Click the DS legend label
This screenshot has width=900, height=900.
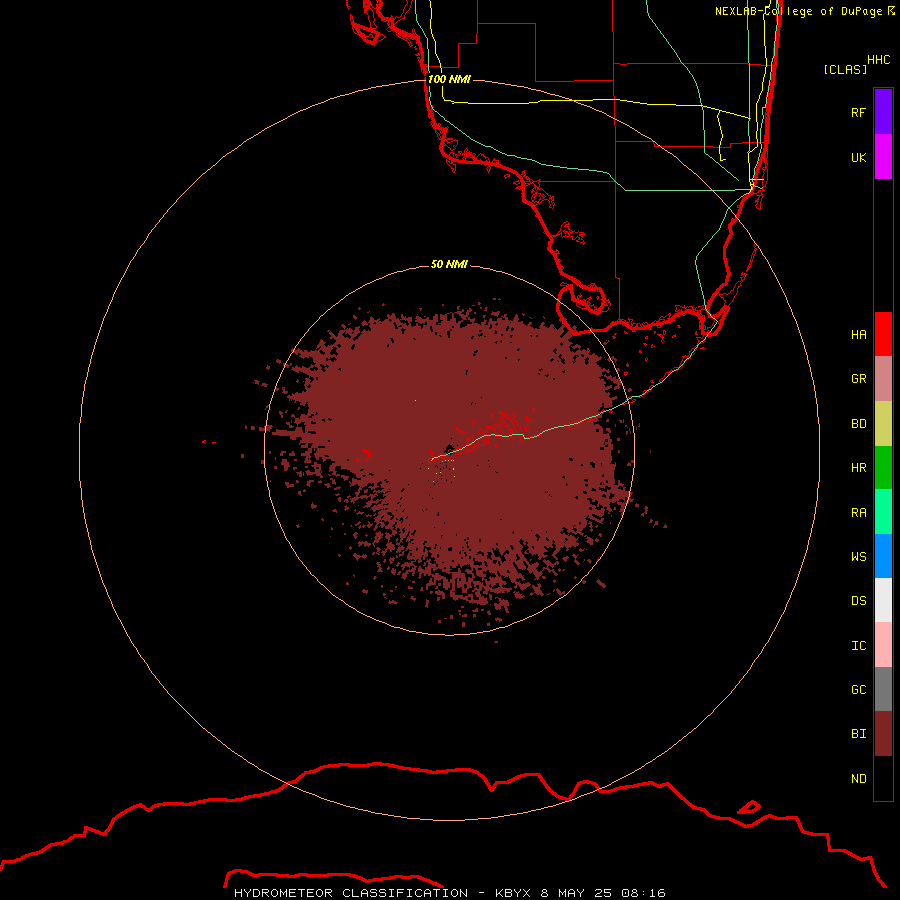click(x=858, y=601)
